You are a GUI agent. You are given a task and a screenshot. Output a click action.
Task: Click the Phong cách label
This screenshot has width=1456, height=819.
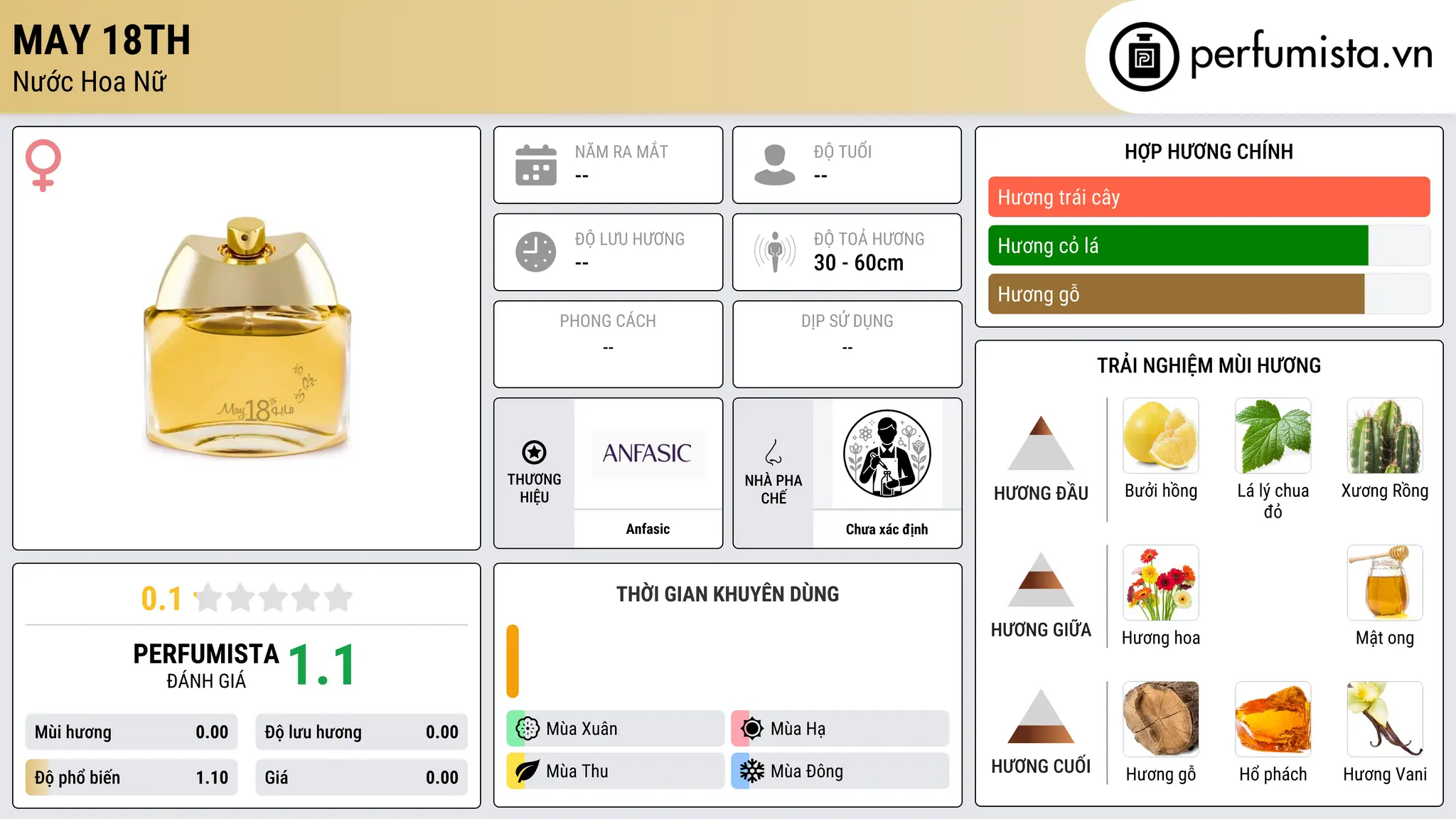(608, 321)
